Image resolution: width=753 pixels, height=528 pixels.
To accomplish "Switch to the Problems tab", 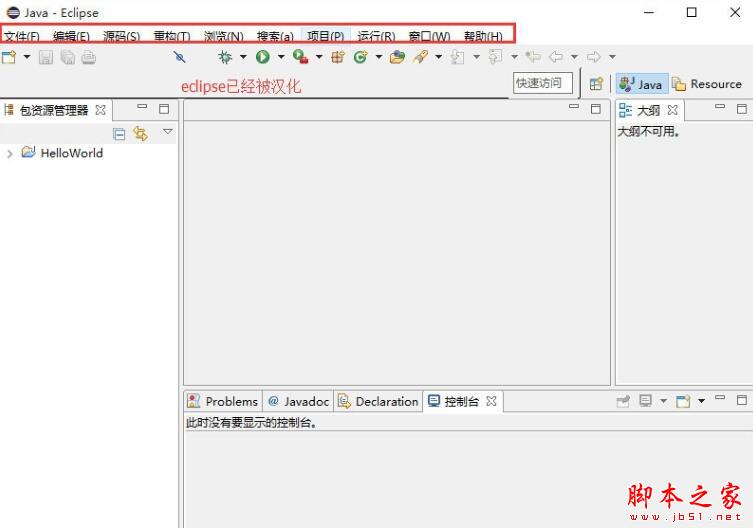I will pyautogui.click(x=223, y=401).
